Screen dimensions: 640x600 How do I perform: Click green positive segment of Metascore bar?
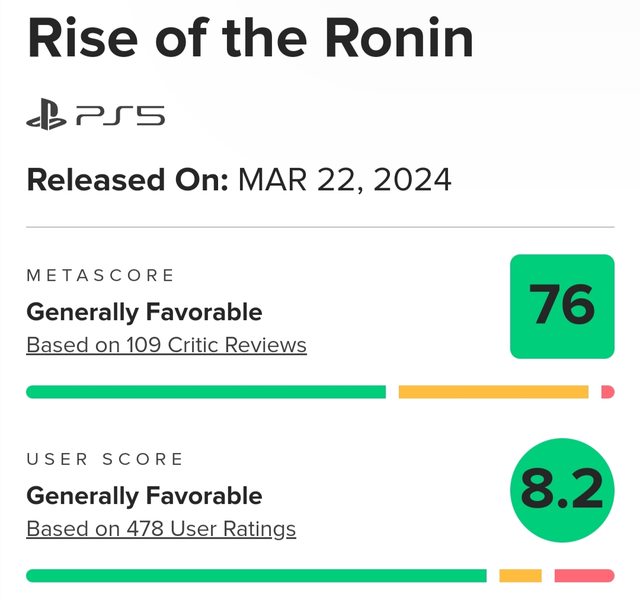[205, 392]
